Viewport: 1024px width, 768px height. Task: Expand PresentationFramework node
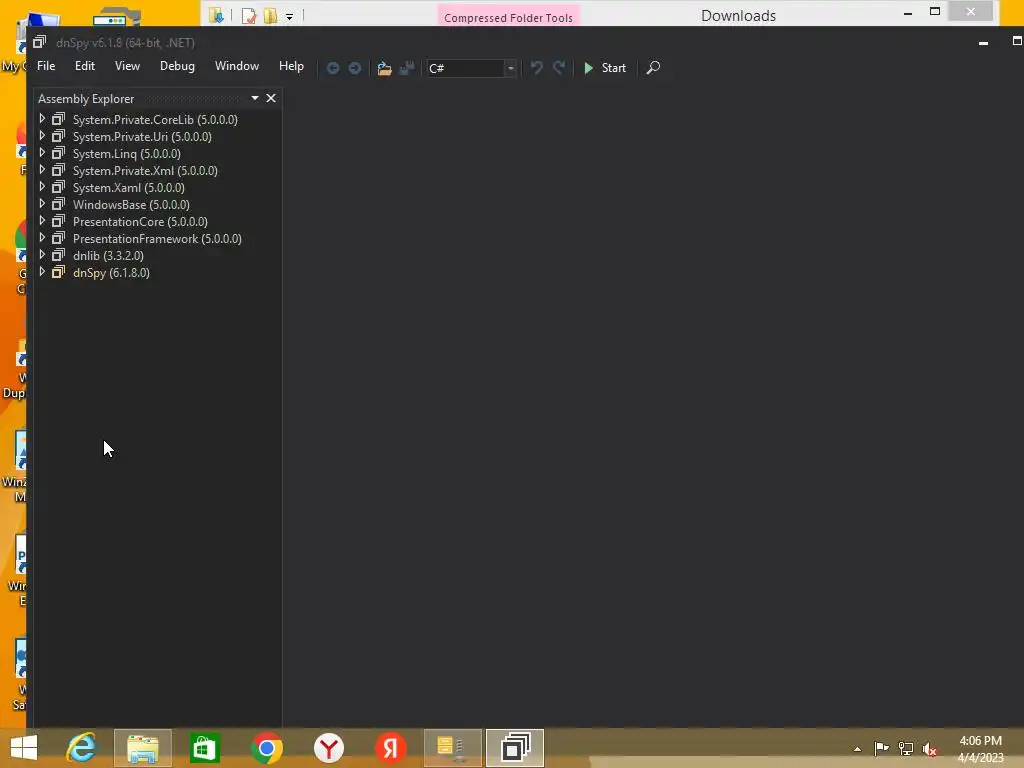click(x=42, y=238)
